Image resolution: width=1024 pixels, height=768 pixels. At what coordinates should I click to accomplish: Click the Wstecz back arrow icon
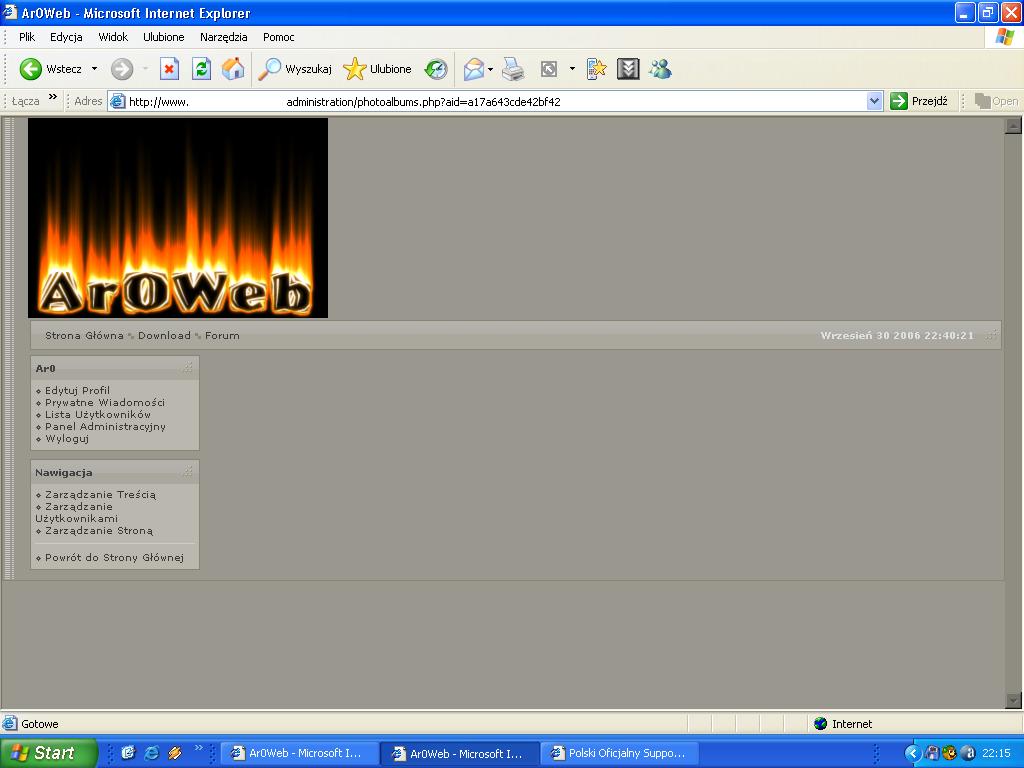point(30,69)
